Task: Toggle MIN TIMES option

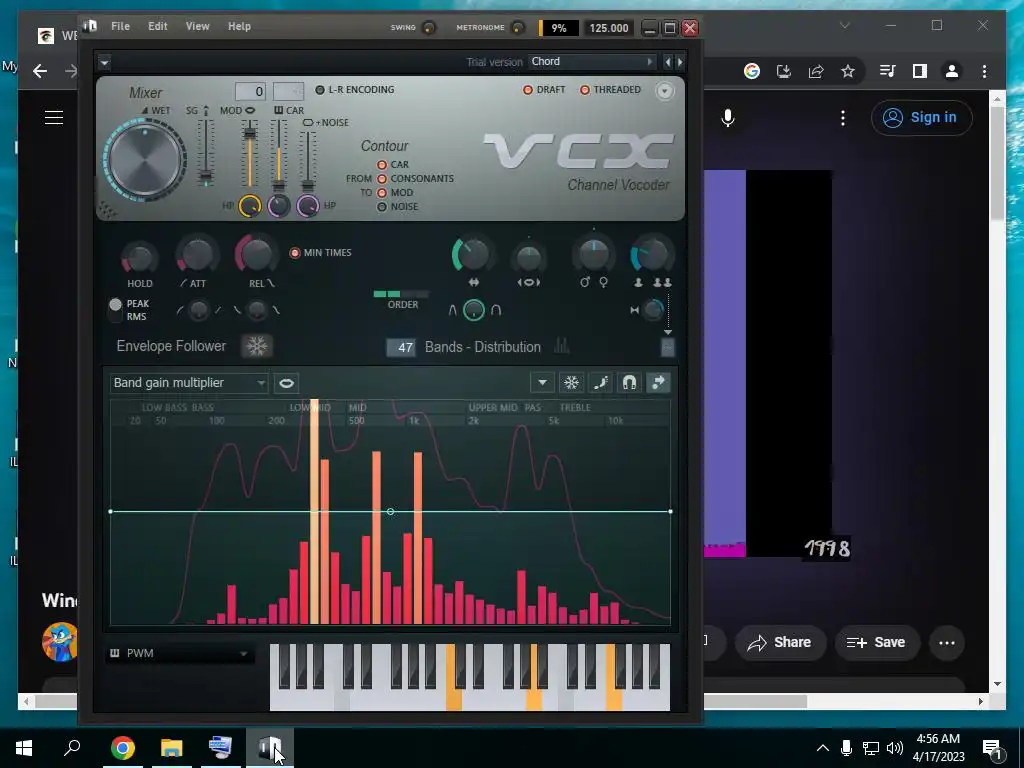Action: click(x=321, y=252)
